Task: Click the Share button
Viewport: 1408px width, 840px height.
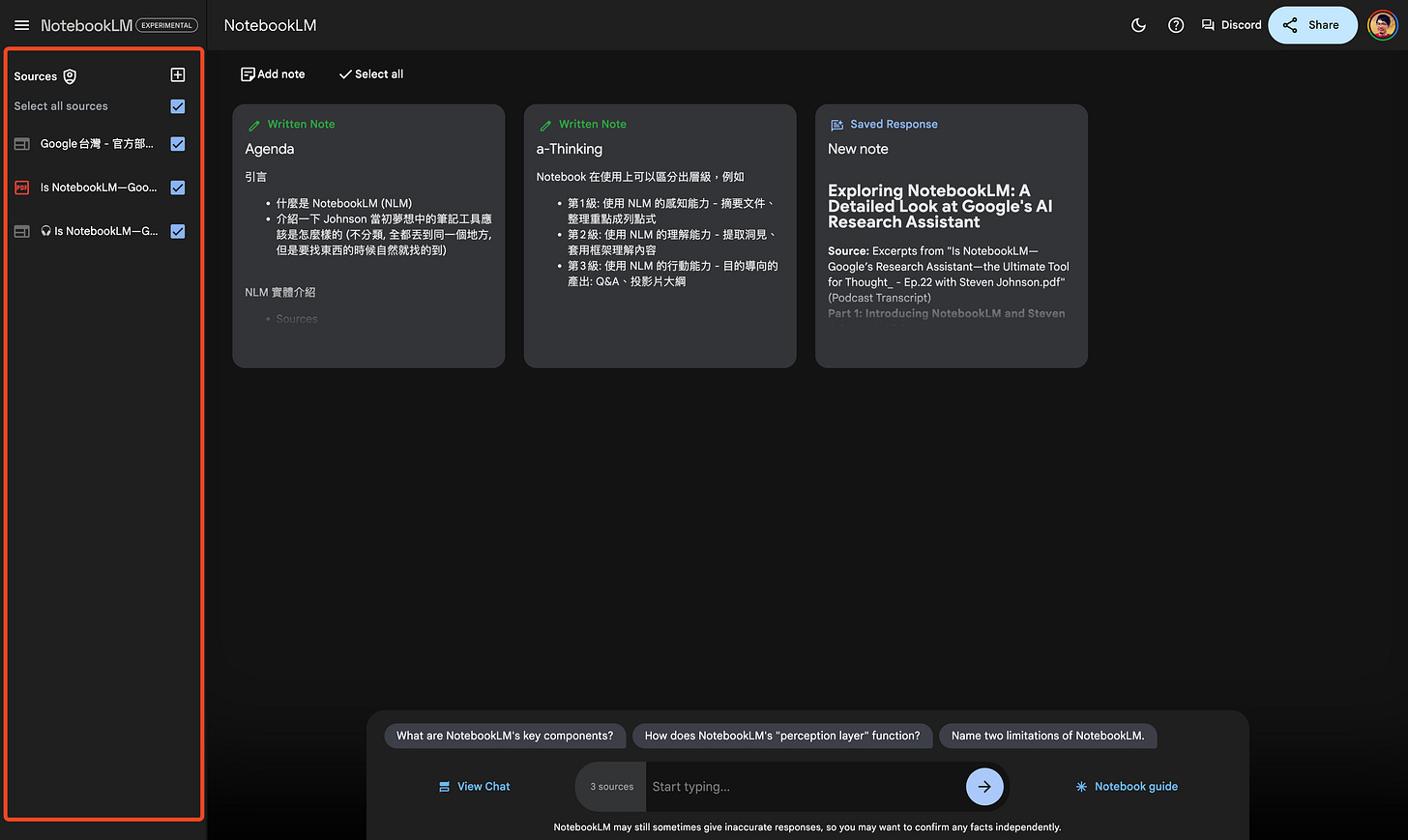Action: pos(1312,25)
